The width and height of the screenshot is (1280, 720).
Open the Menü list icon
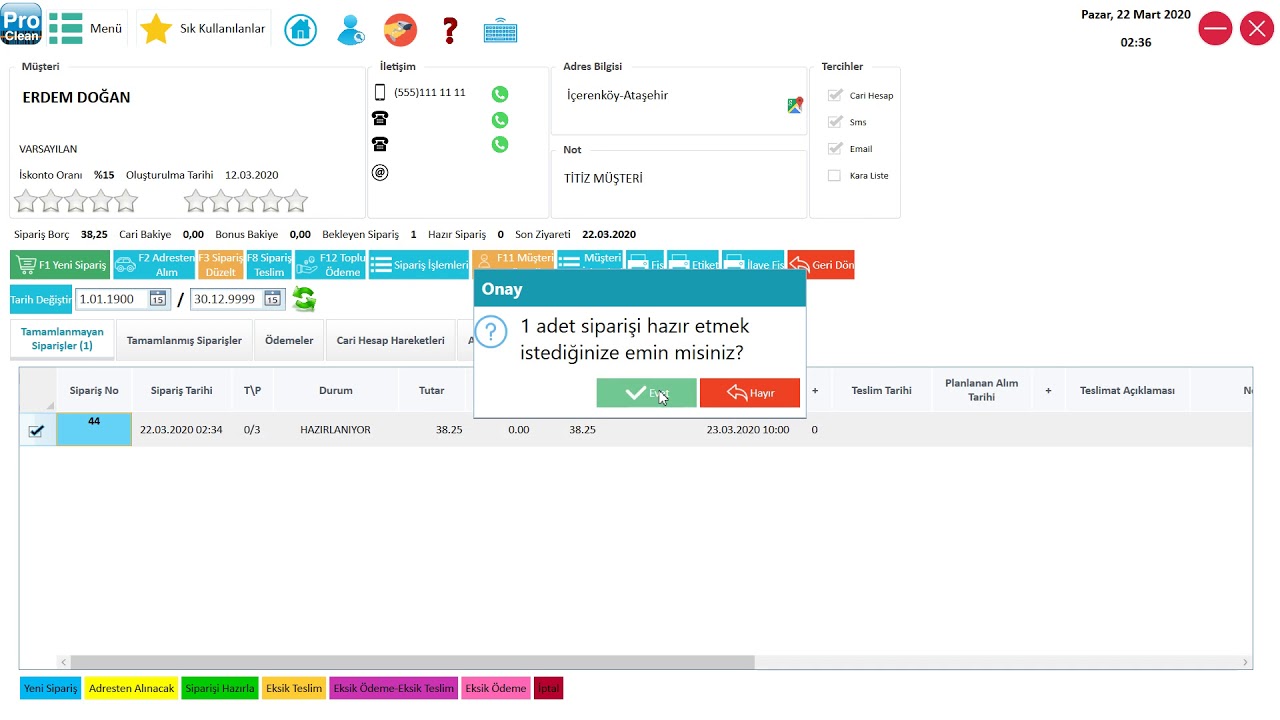(x=66, y=28)
